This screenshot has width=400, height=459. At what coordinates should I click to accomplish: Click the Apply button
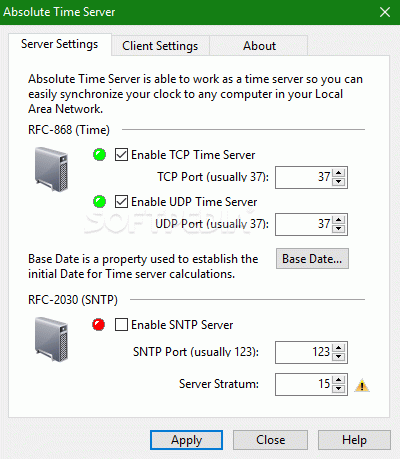186,440
